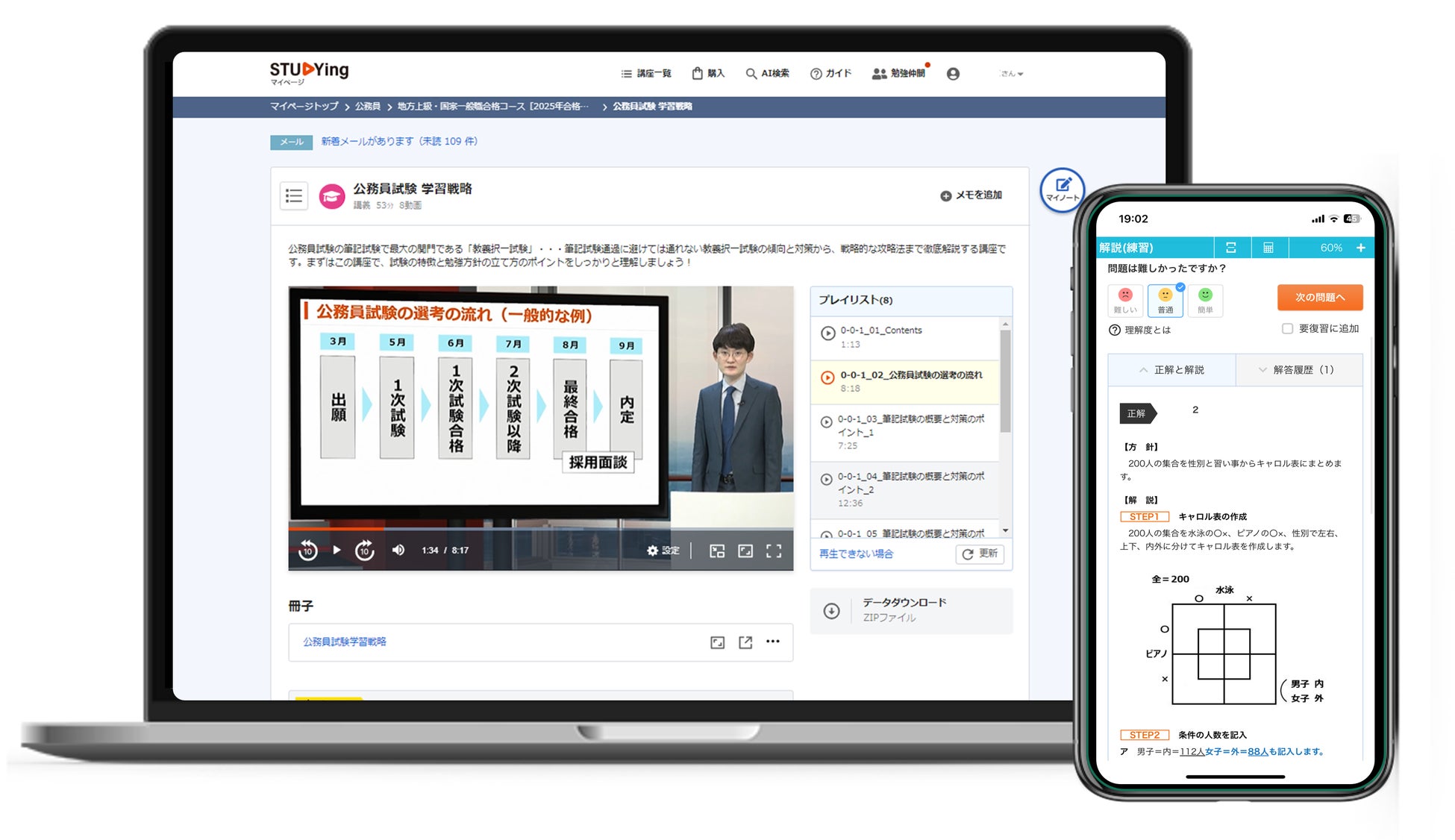Open the AI検索 menu item
This screenshot has width=1455, height=840.
768,74
